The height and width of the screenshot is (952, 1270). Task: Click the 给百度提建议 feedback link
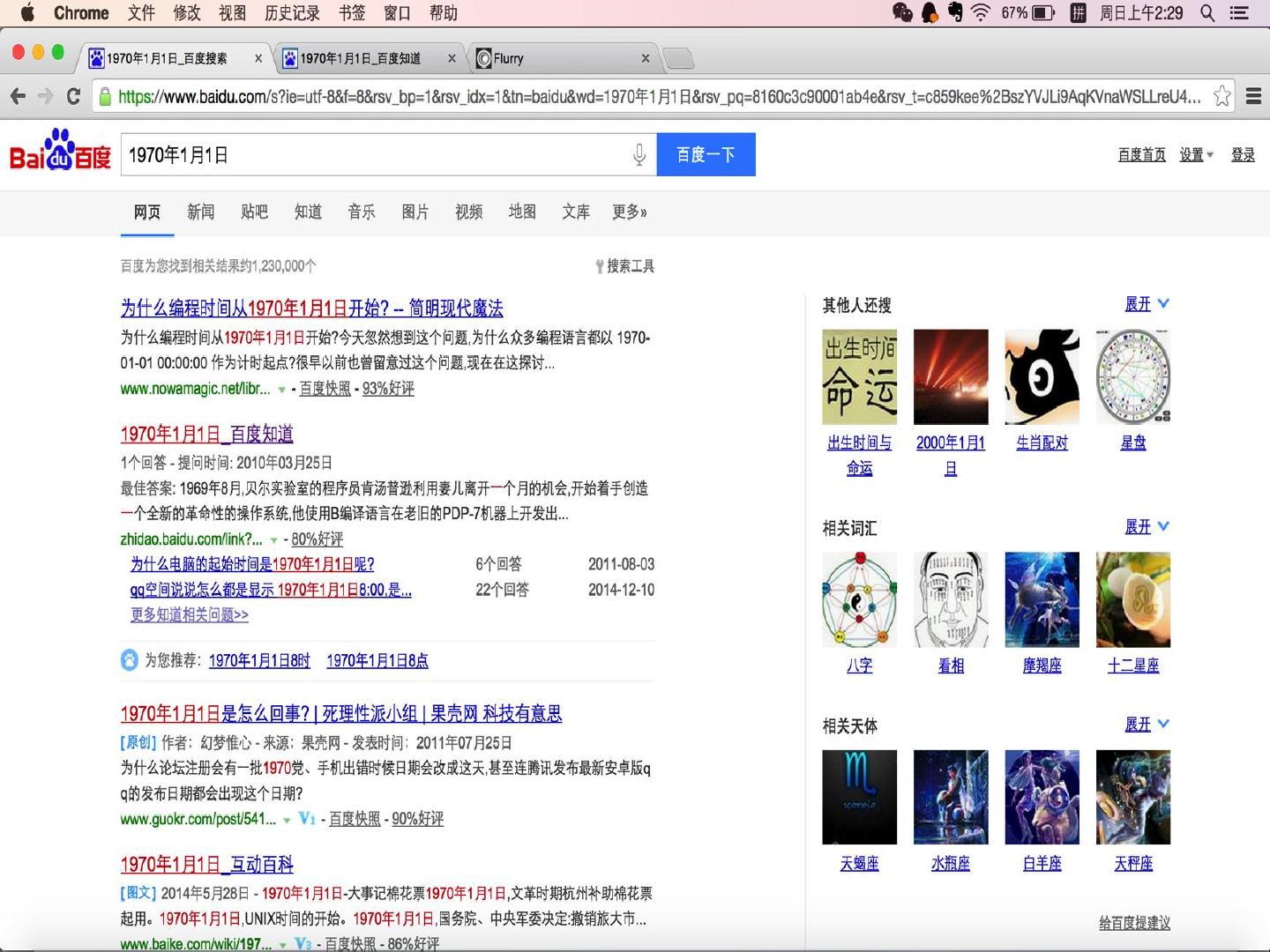pyautogui.click(x=1135, y=923)
